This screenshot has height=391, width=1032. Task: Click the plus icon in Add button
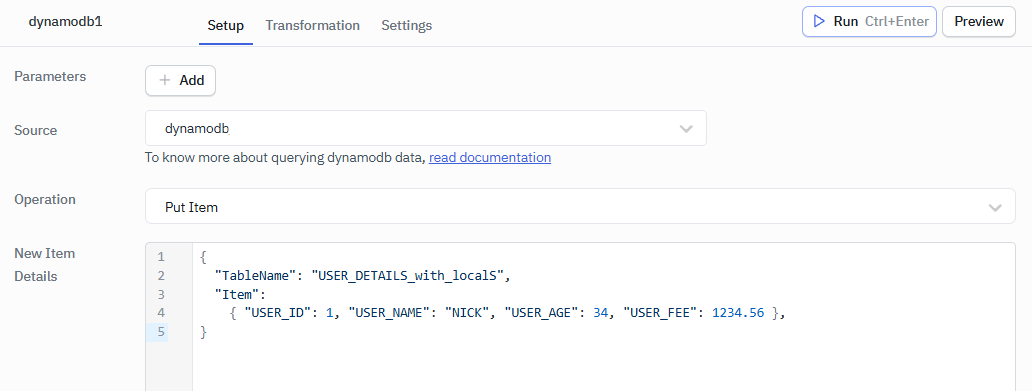pyautogui.click(x=165, y=80)
